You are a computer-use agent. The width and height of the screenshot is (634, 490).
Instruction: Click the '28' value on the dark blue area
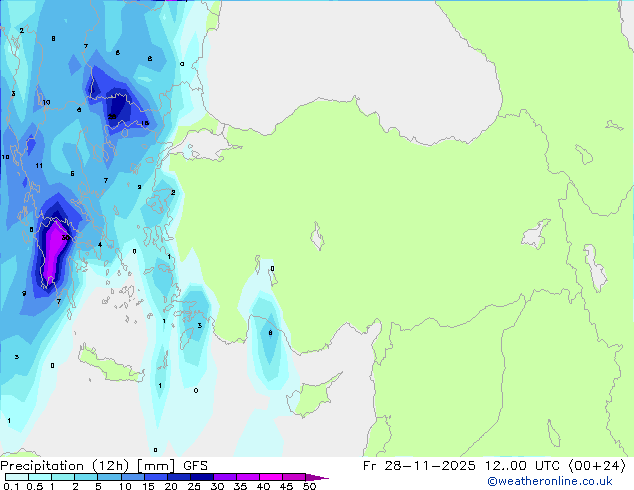[112, 117]
